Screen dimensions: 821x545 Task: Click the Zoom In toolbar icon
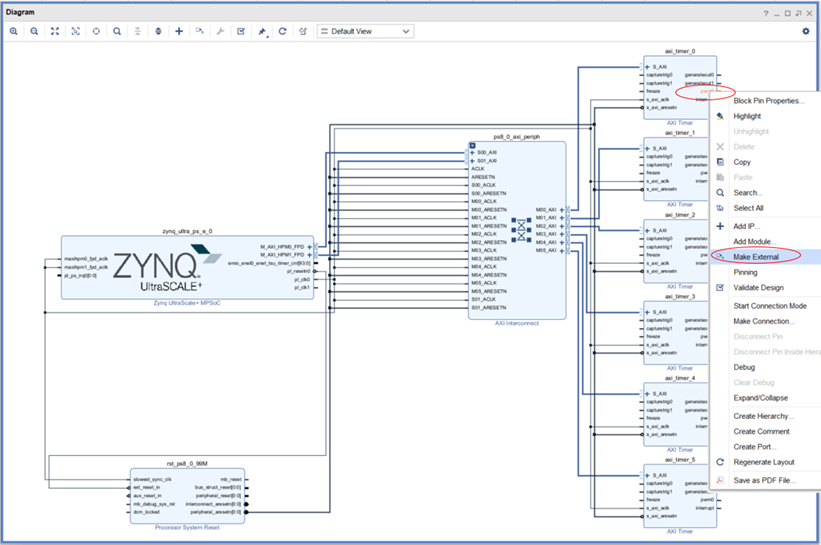14,32
